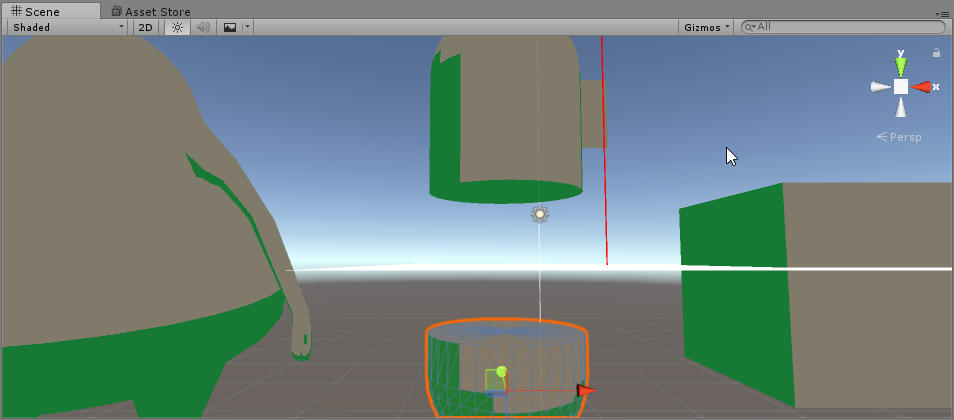Open the Asset Store tab

click(151, 12)
